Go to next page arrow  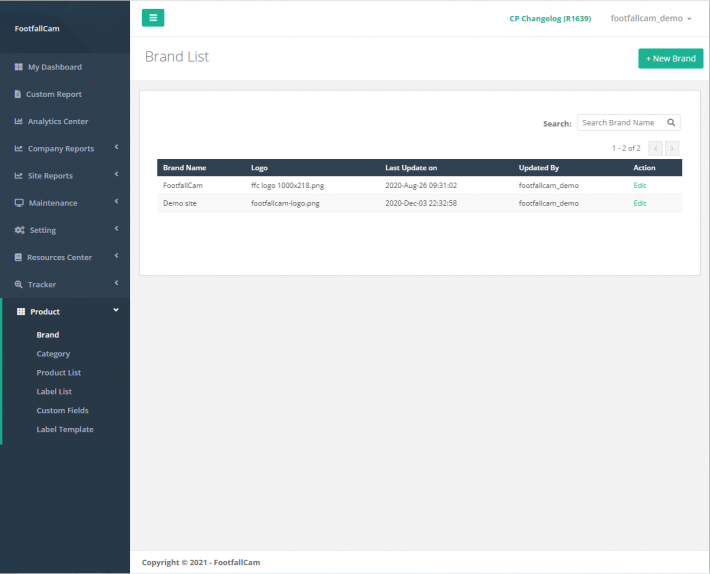point(672,148)
